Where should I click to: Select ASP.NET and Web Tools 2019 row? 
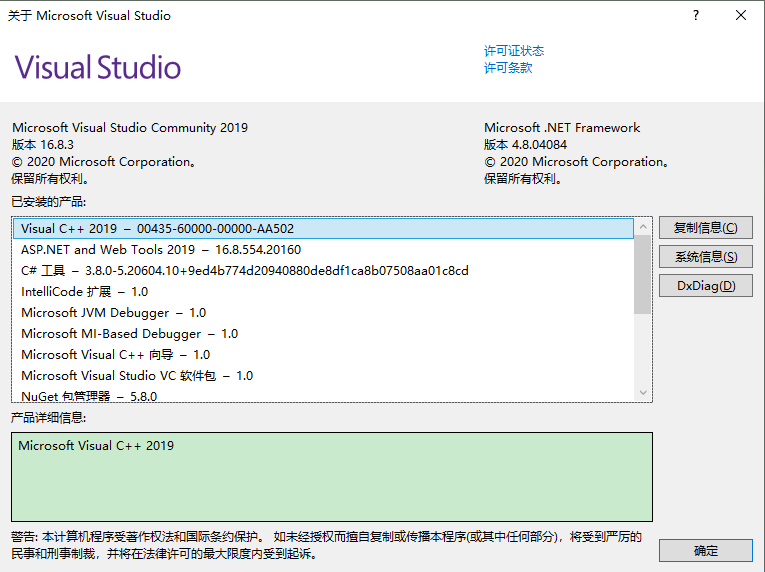(x=323, y=249)
